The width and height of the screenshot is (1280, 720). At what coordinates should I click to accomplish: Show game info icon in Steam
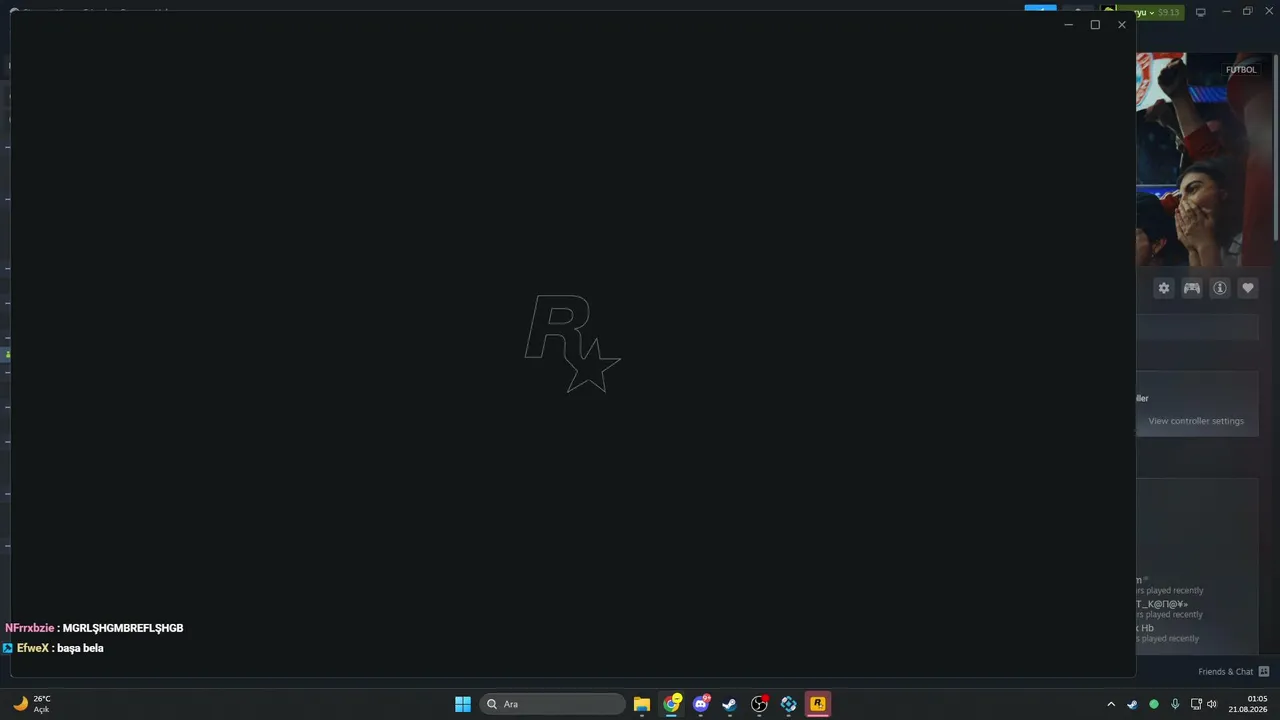[1220, 288]
